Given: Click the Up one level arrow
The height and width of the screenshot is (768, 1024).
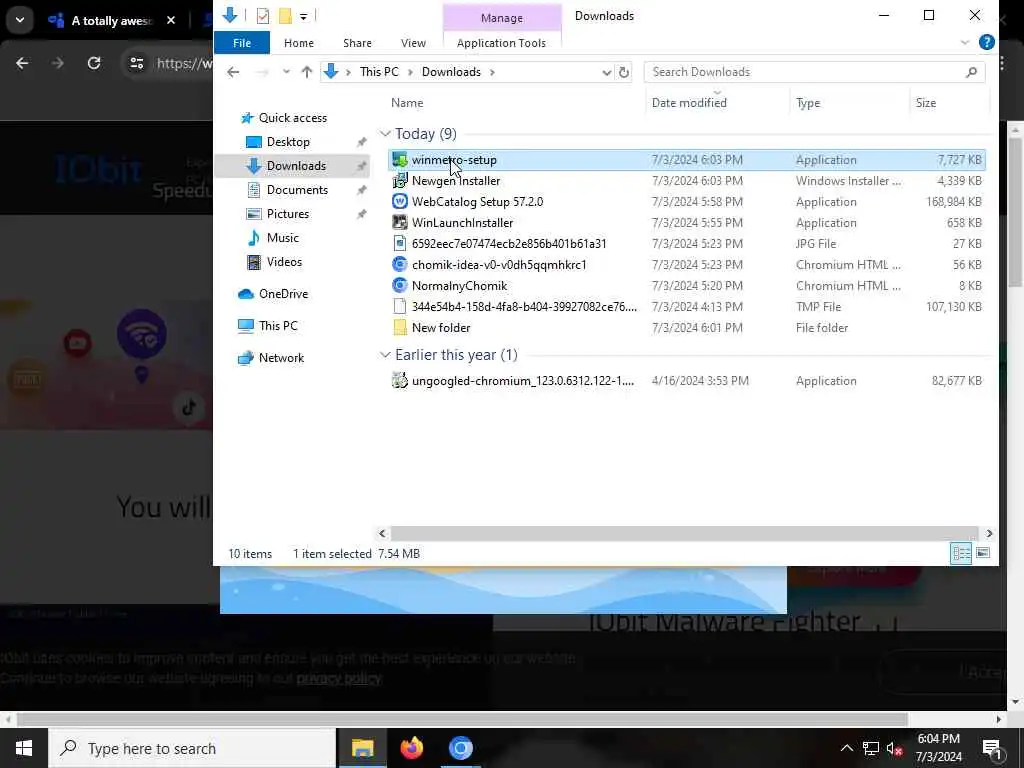Looking at the screenshot, I should pos(306,72).
